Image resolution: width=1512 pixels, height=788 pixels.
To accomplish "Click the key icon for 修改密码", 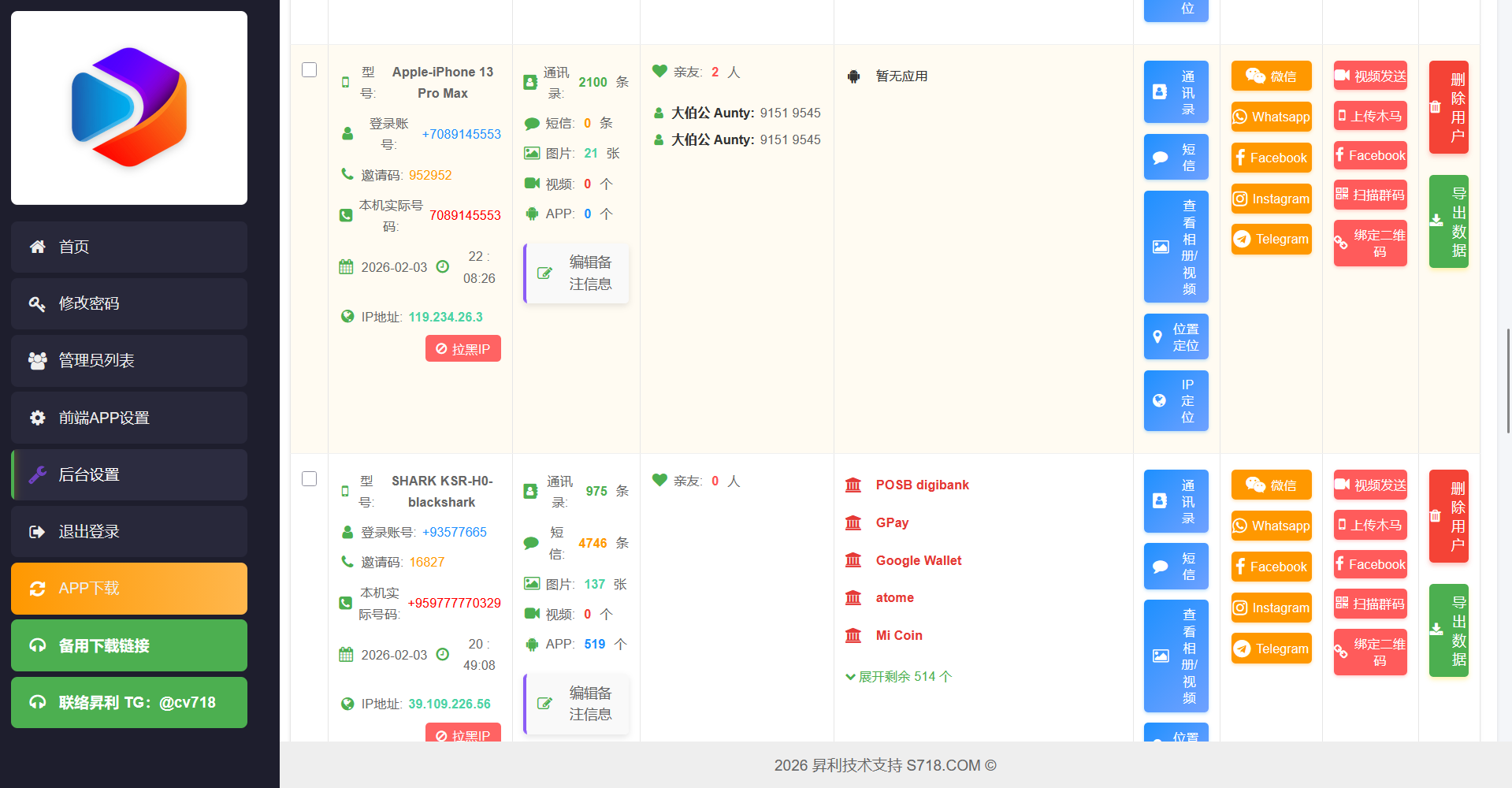I will 37,304.
